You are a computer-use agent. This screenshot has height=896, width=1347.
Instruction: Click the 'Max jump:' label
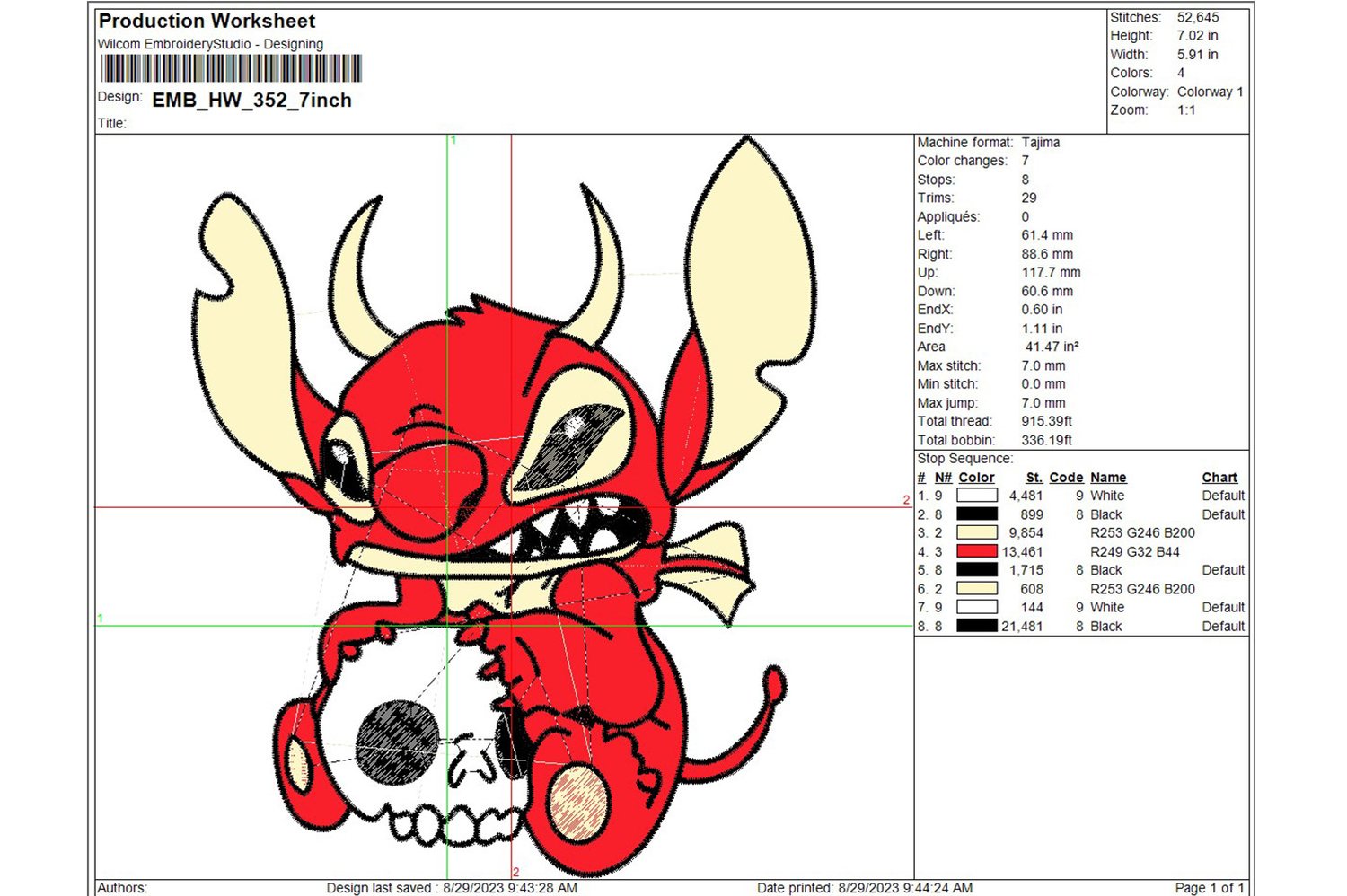click(x=947, y=403)
